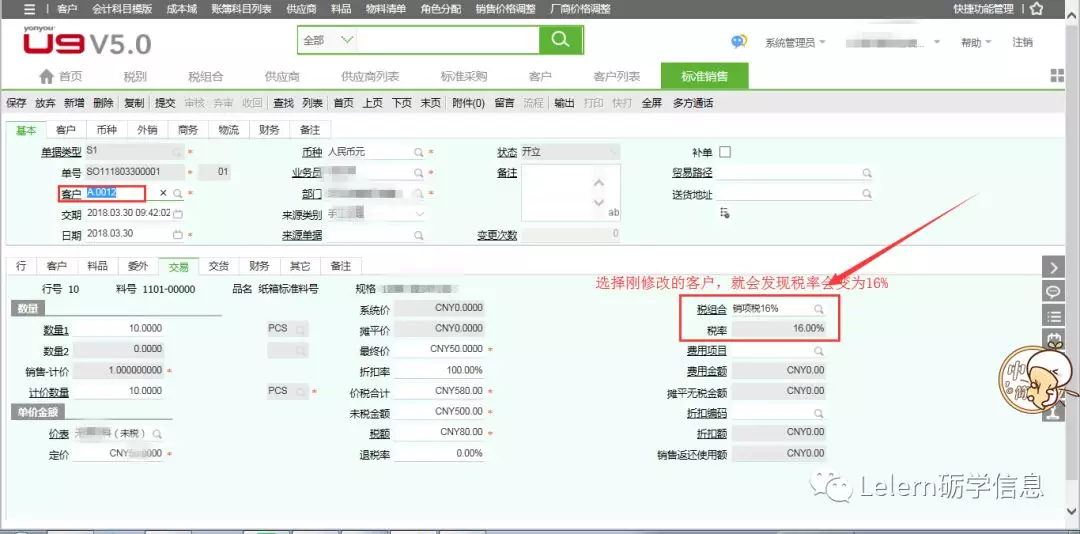Viewport: 1080px width, 534px height.
Task: Open the 全部 search scope dropdown
Action: 328,41
